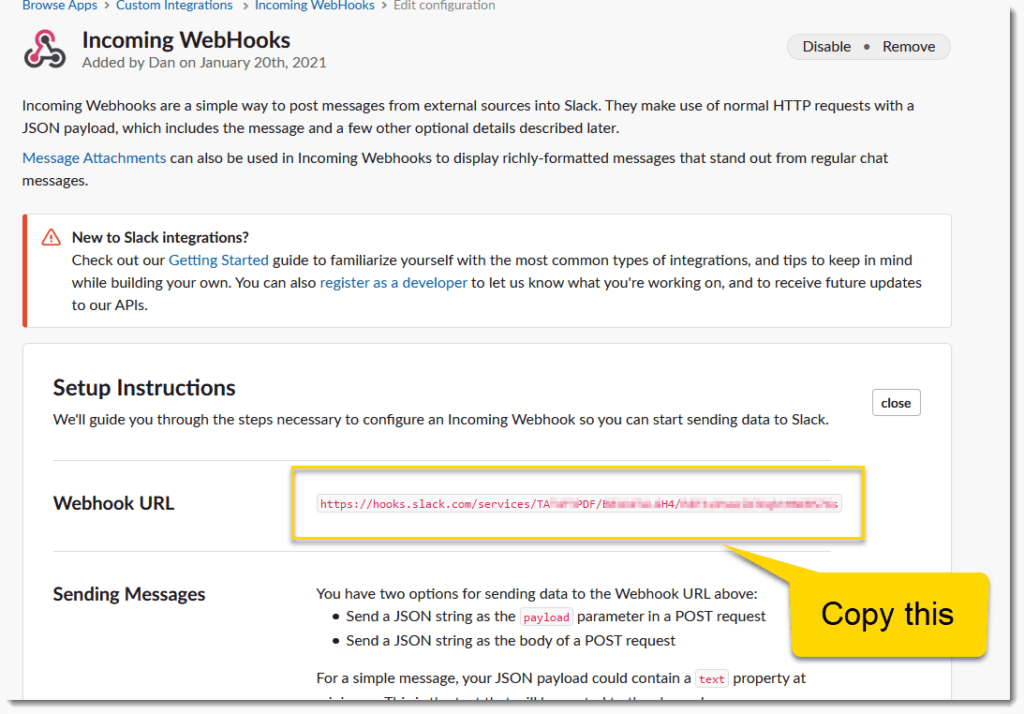Open Incoming WebHooks breadcrumb link
1024x714 pixels.
click(x=315, y=6)
